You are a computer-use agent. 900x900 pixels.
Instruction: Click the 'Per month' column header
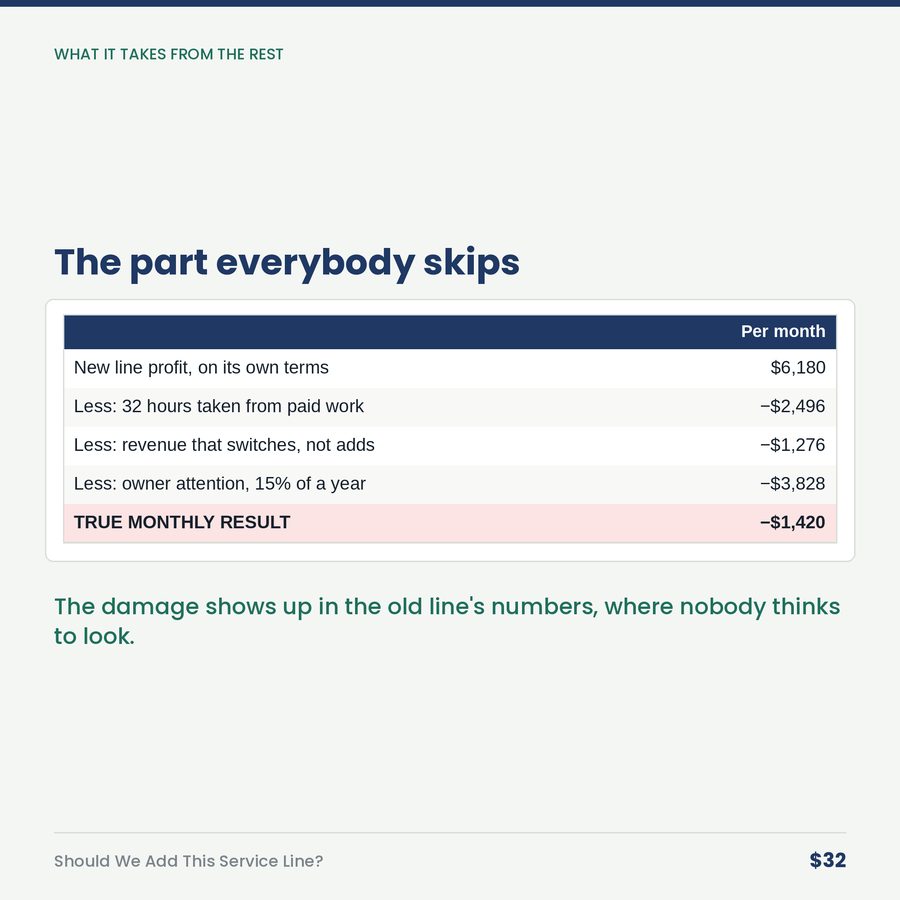[782, 331]
